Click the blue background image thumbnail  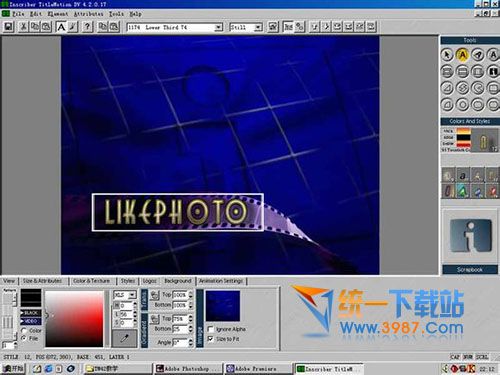223,306
